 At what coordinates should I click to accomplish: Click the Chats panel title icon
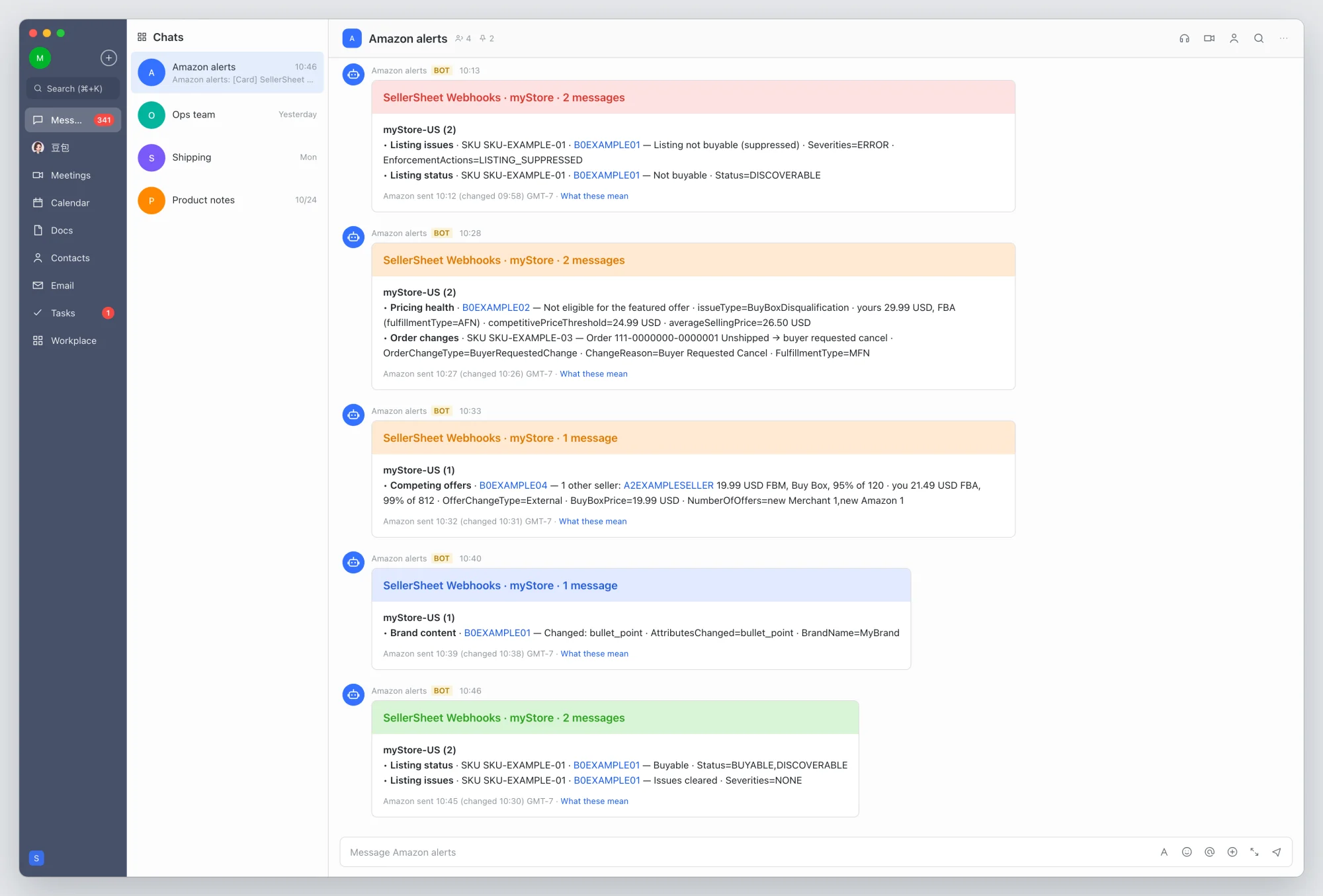click(142, 37)
